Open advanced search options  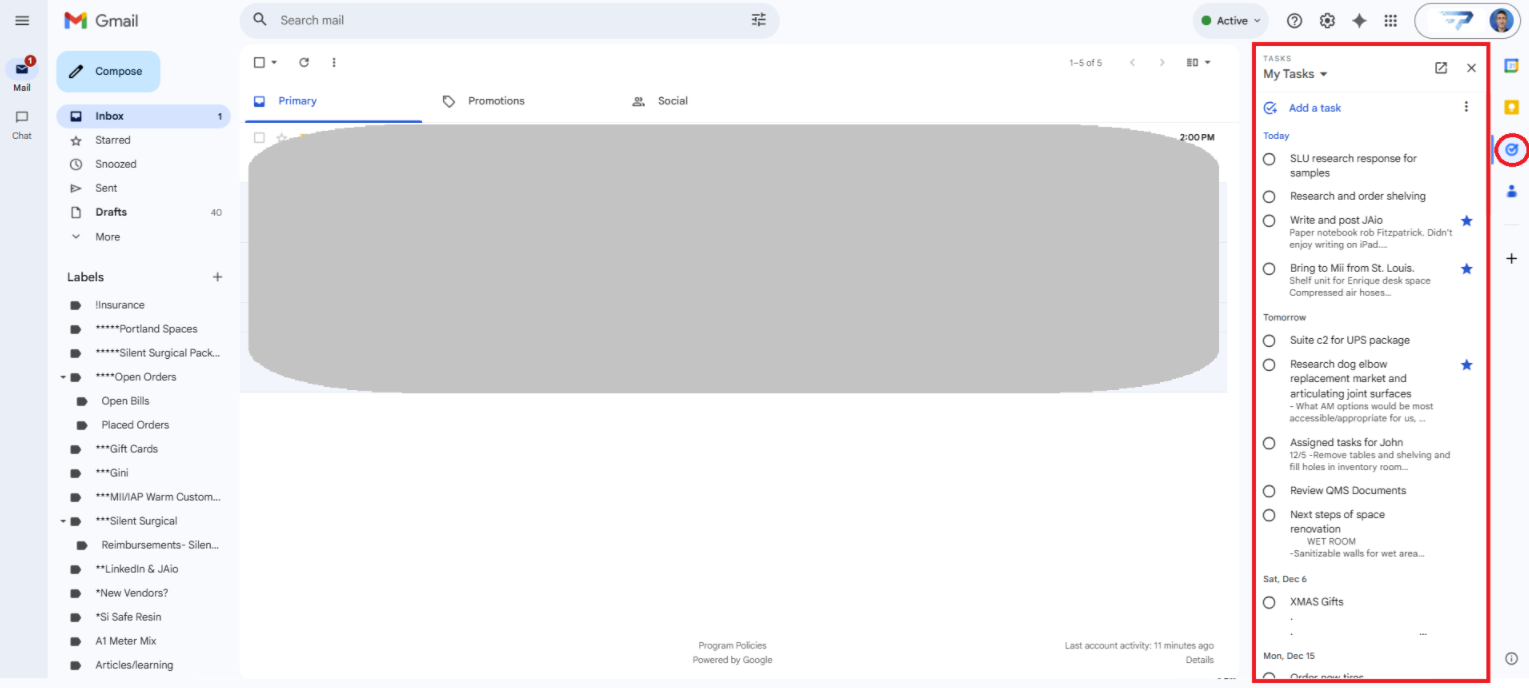coord(757,20)
